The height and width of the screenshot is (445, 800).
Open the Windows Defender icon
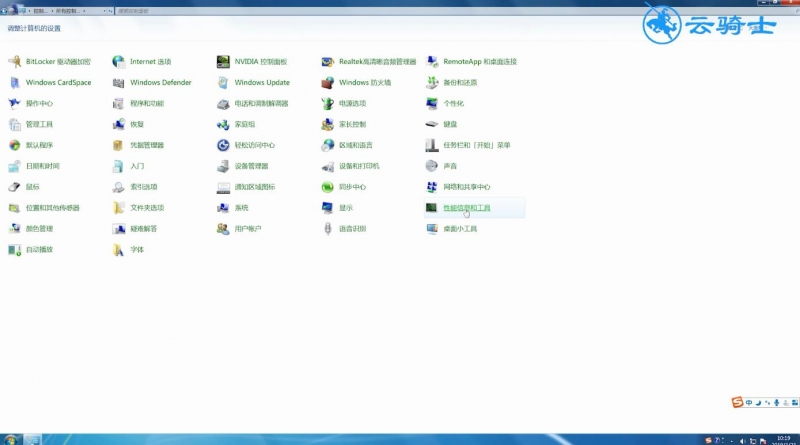click(119, 83)
